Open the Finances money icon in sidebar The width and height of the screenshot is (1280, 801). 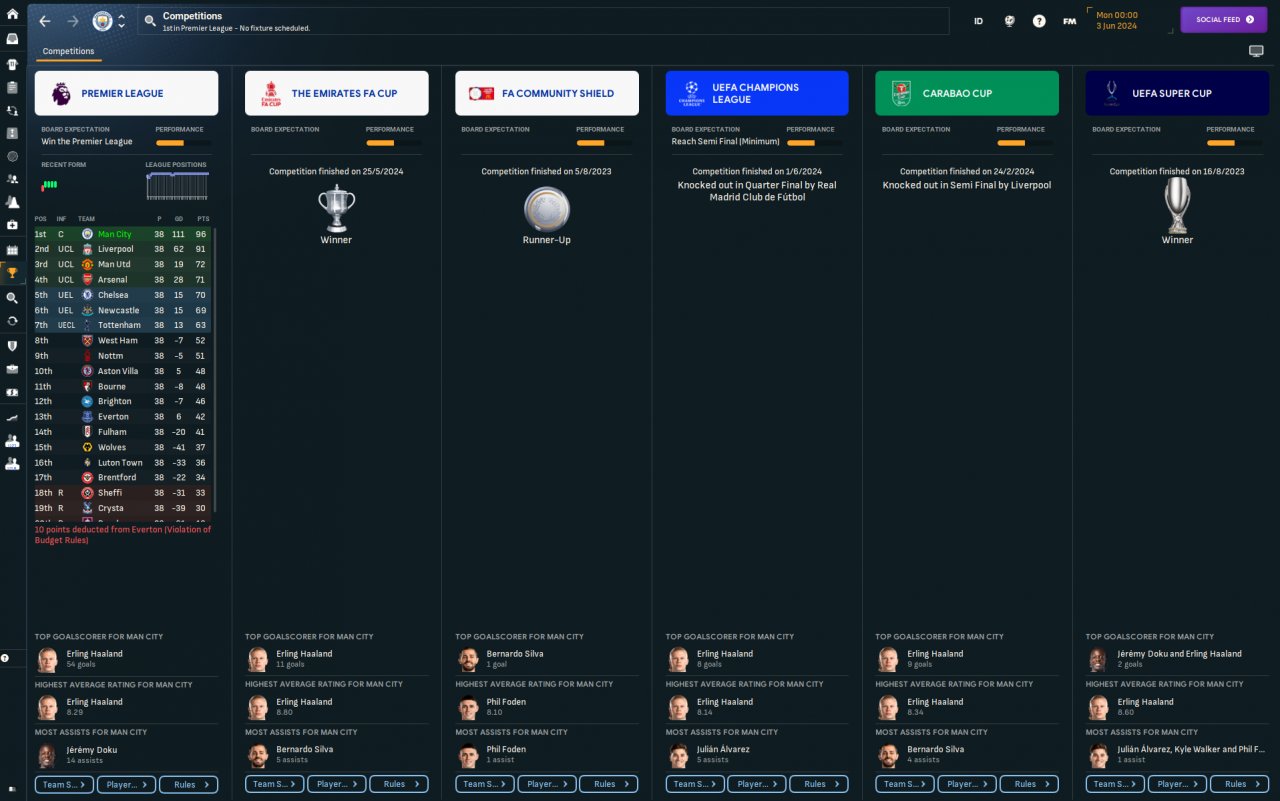(12, 393)
